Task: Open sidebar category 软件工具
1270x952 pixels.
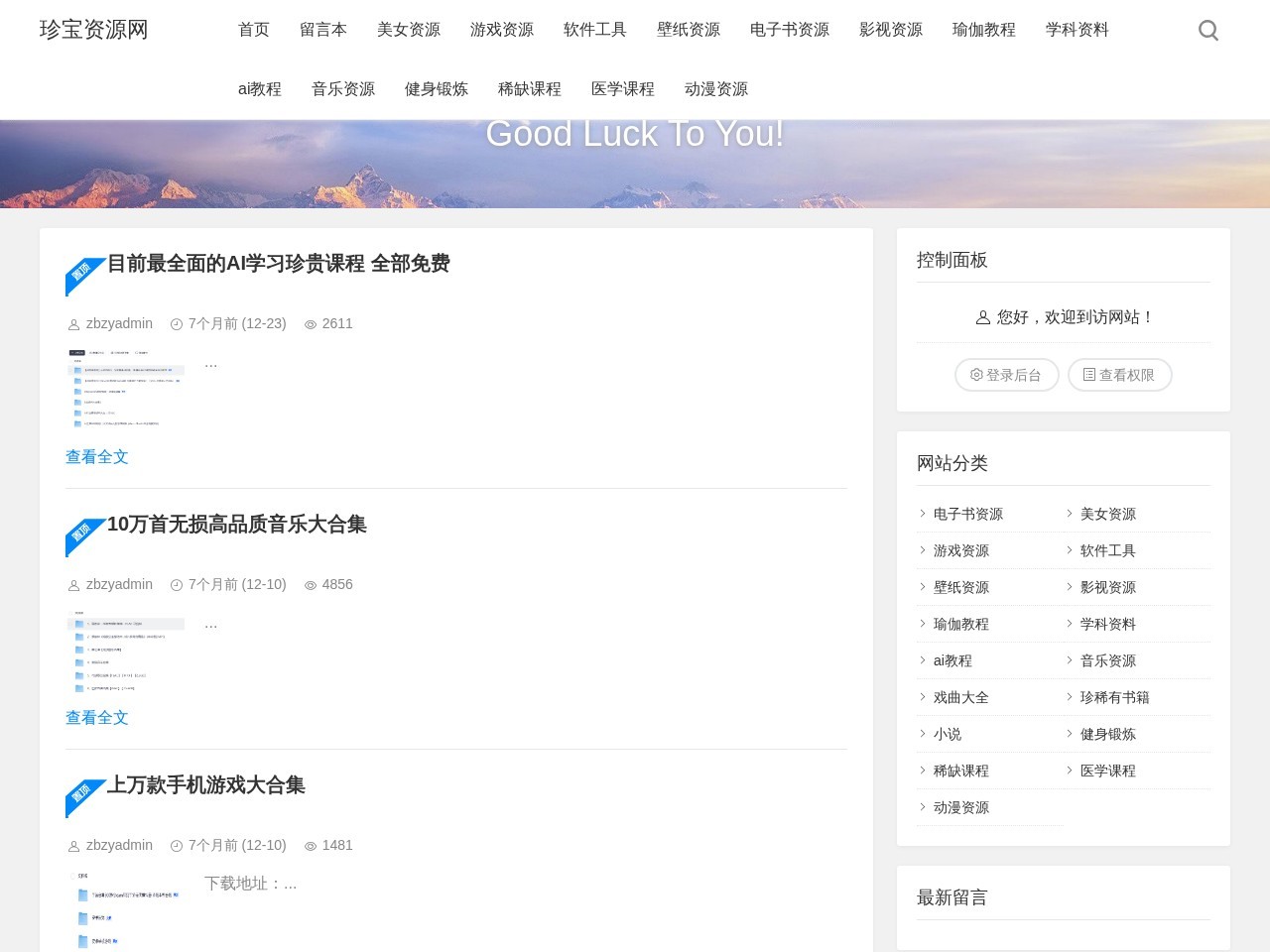Action: 1108,550
